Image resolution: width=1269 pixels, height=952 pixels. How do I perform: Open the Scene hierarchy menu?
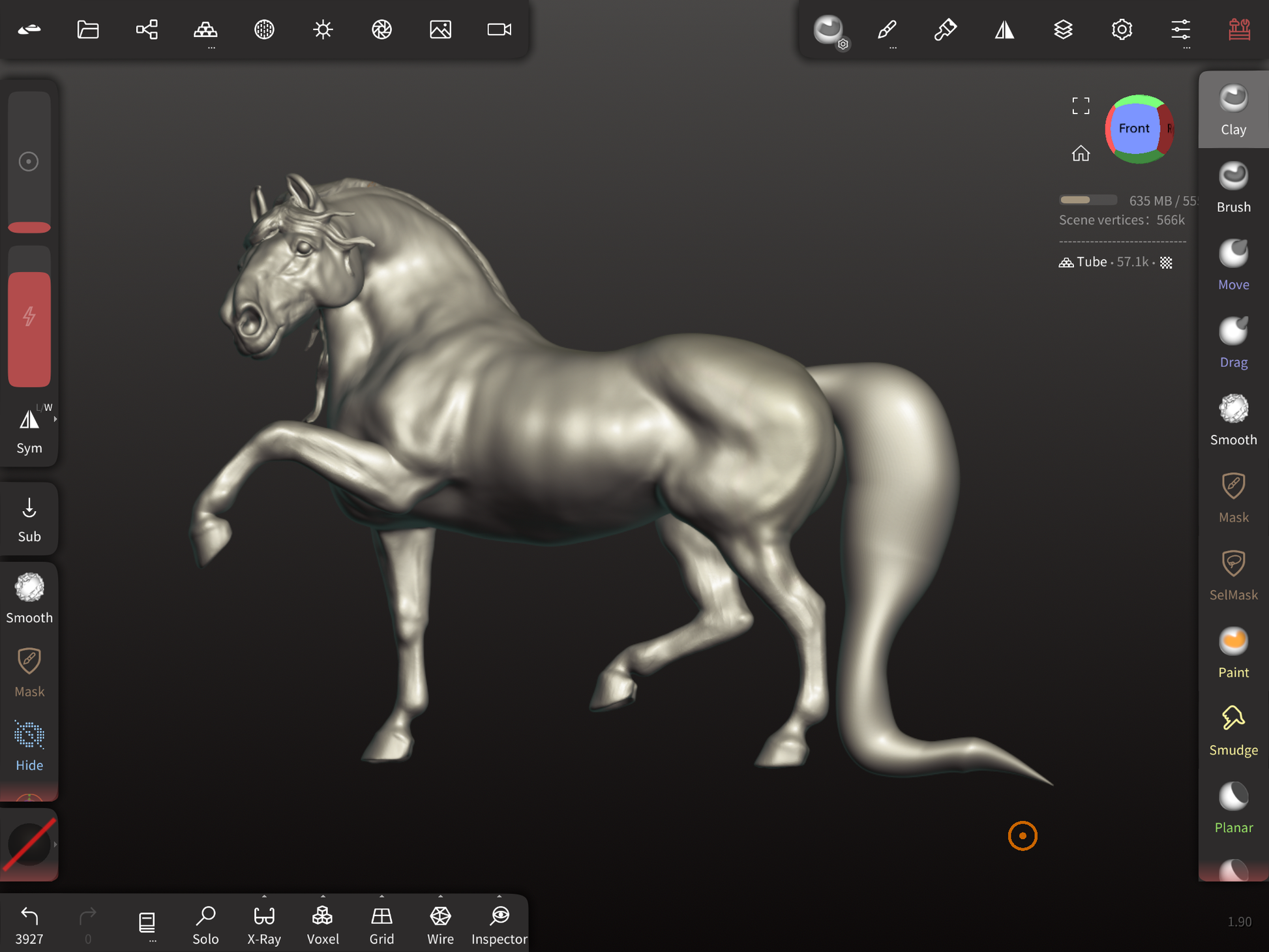(147, 29)
